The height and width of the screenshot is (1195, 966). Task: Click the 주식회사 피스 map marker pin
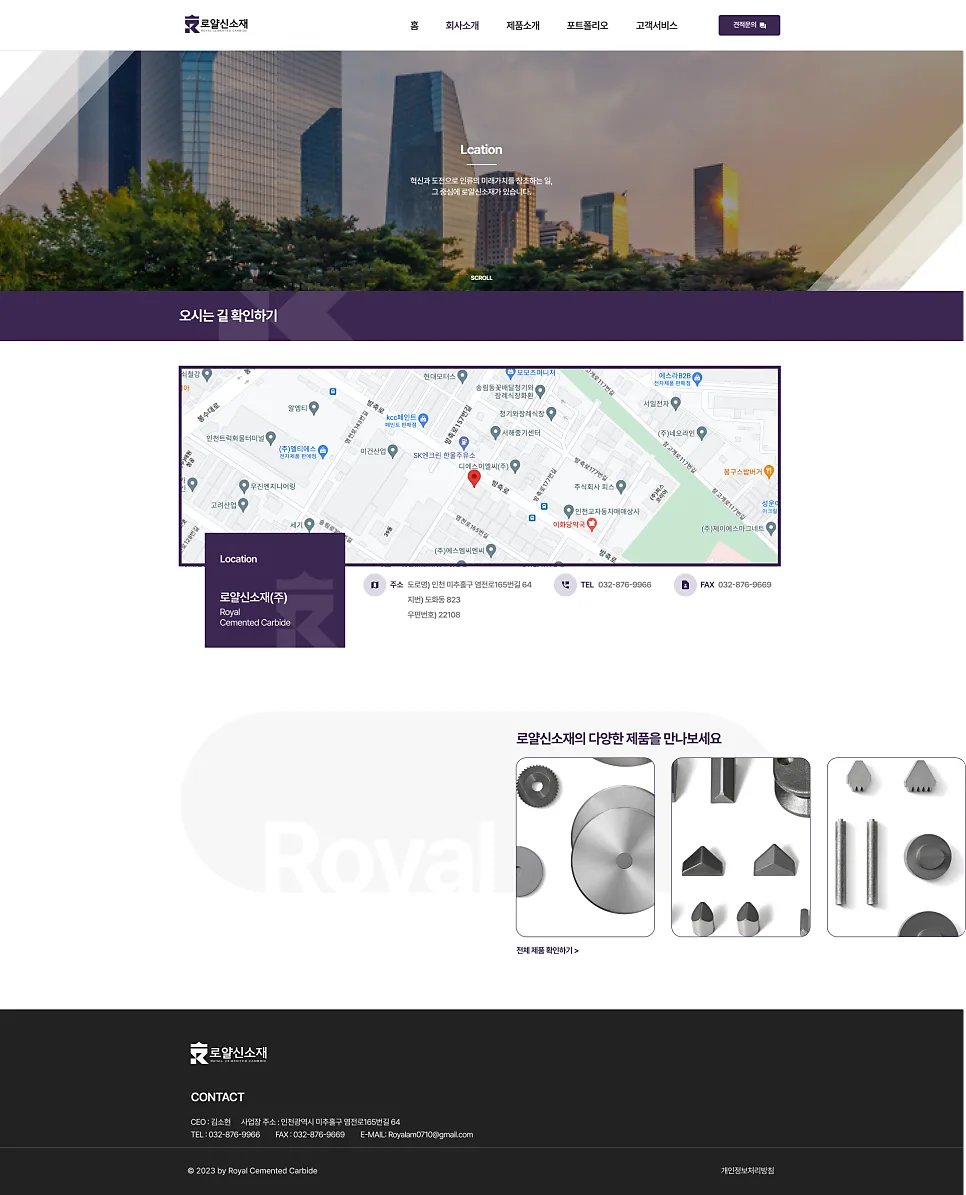[621, 486]
